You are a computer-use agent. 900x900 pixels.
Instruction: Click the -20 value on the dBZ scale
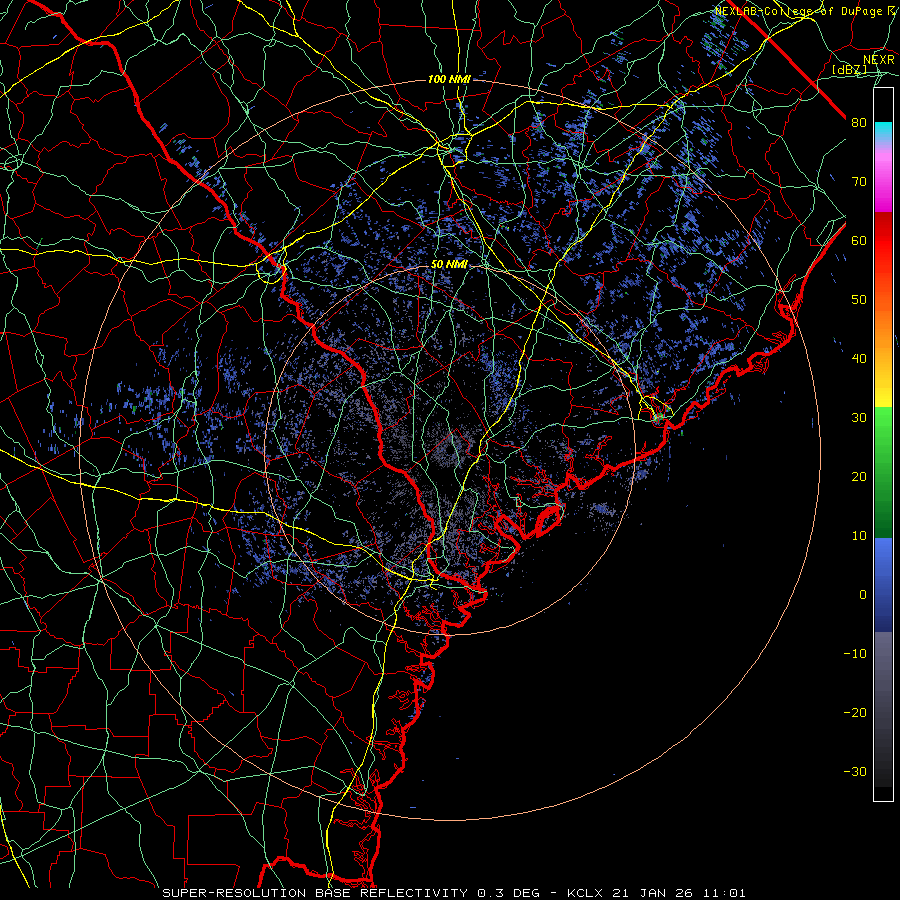coord(855,712)
